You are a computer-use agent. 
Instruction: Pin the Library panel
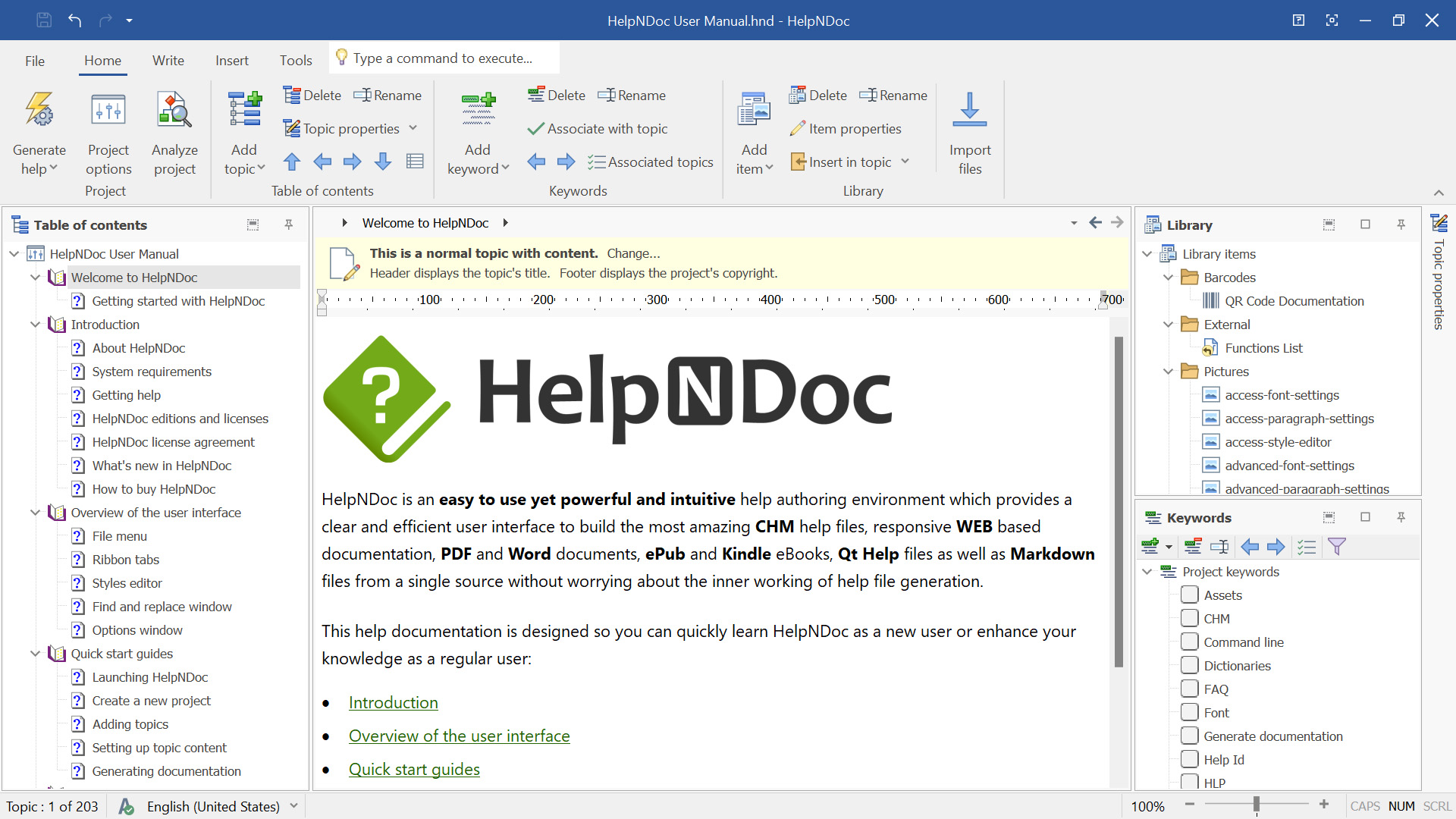pyautogui.click(x=1401, y=224)
